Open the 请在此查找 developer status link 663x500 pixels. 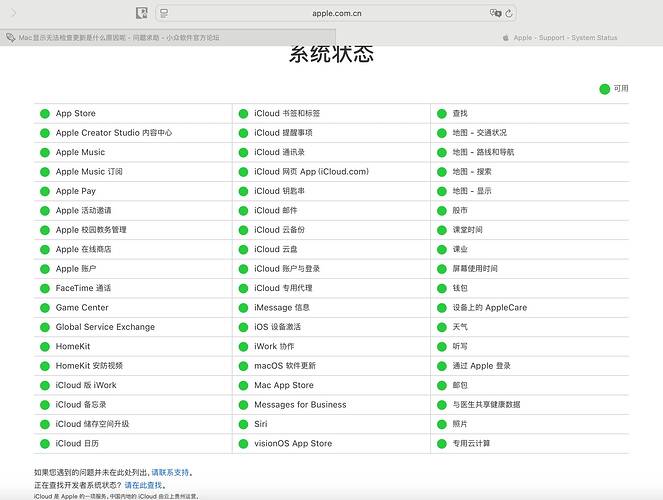click(143, 485)
